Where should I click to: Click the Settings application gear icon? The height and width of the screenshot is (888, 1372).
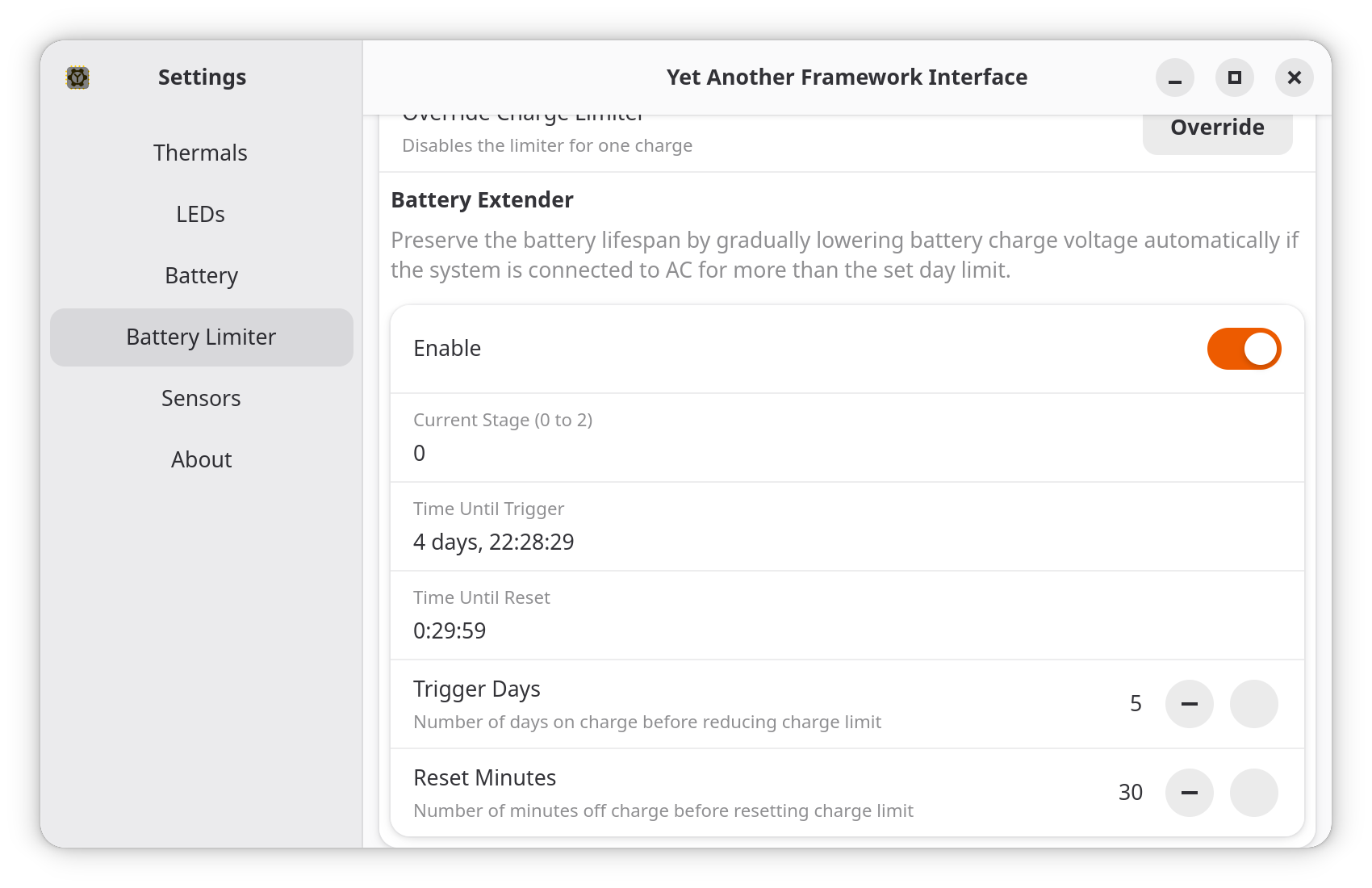(77, 77)
